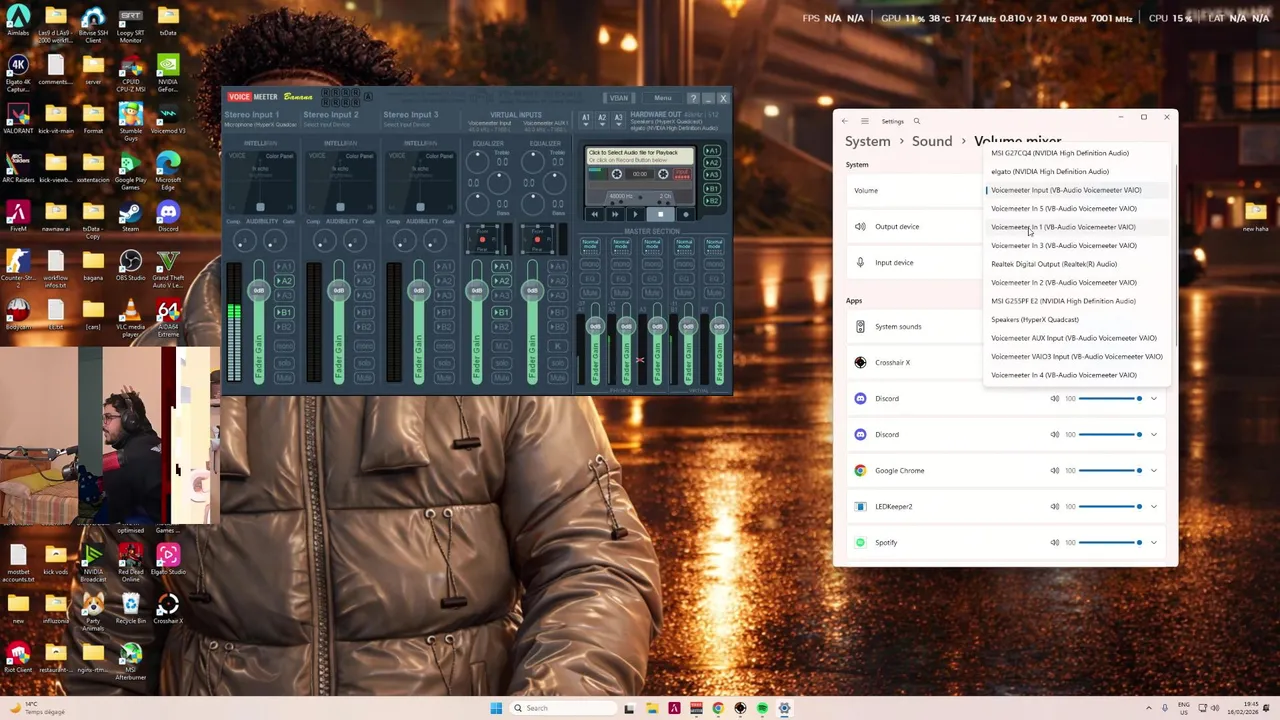This screenshot has width=1280, height=720.
Task: Toggle B2 bus on Stereo Input 3
Action: pyautogui.click(x=444, y=329)
